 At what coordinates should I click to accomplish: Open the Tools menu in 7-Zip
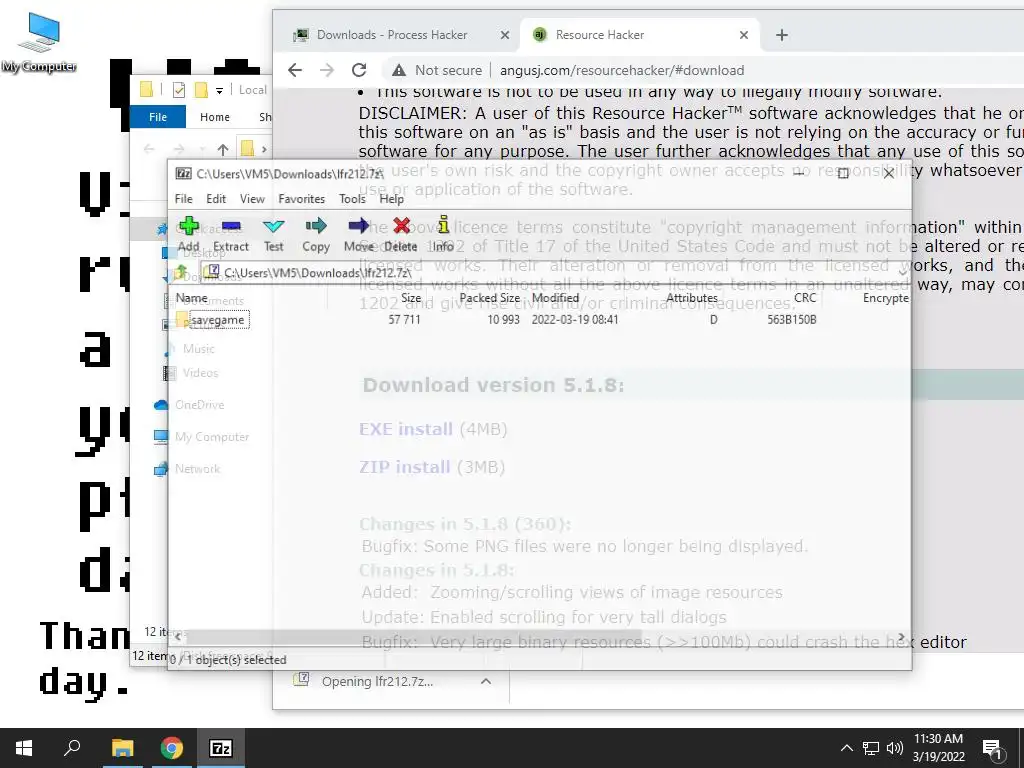[x=352, y=199]
